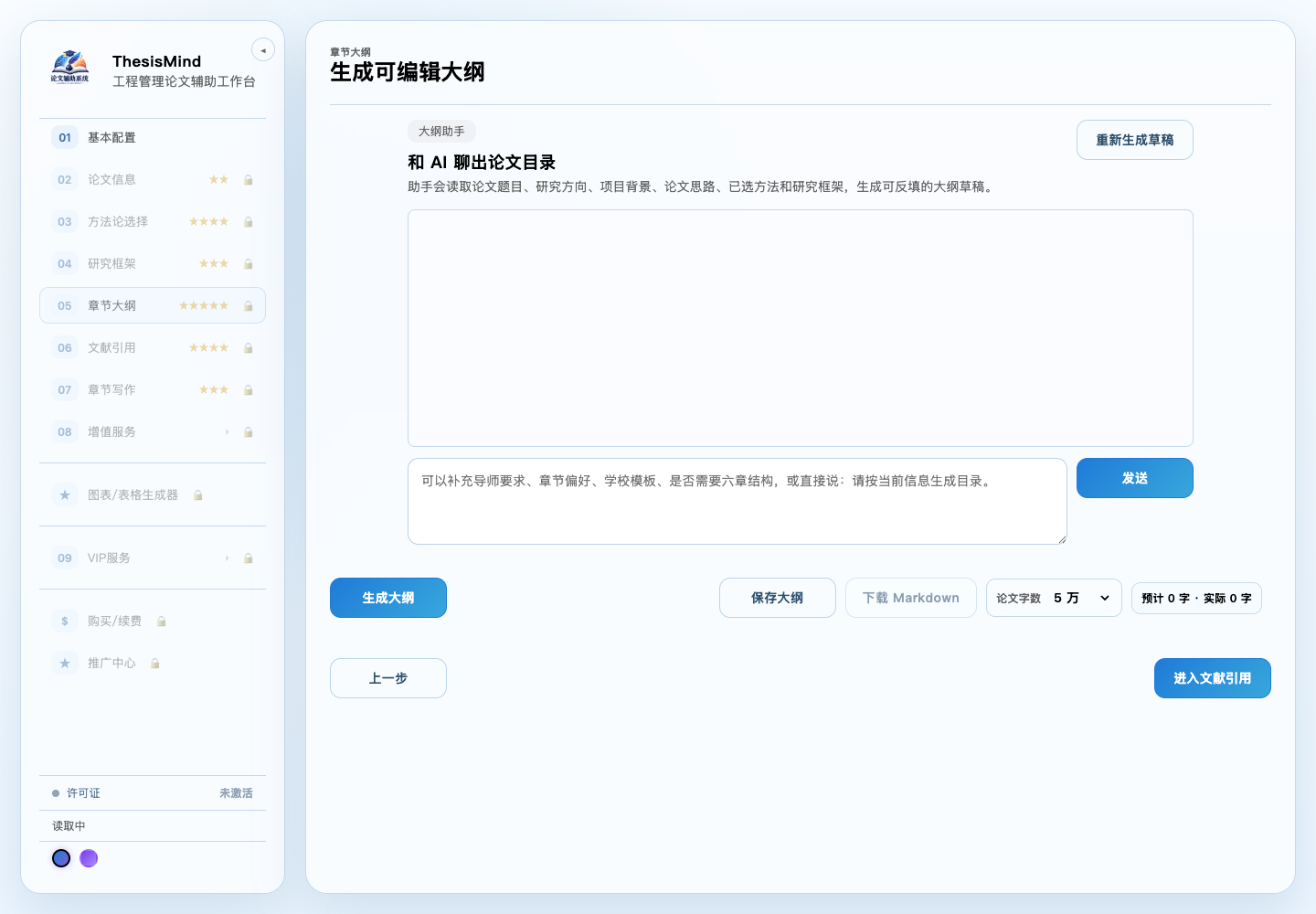Click the lock icon beside 研究框架
The width and height of the screenshot is (1316, 914).
click(249, 264)
